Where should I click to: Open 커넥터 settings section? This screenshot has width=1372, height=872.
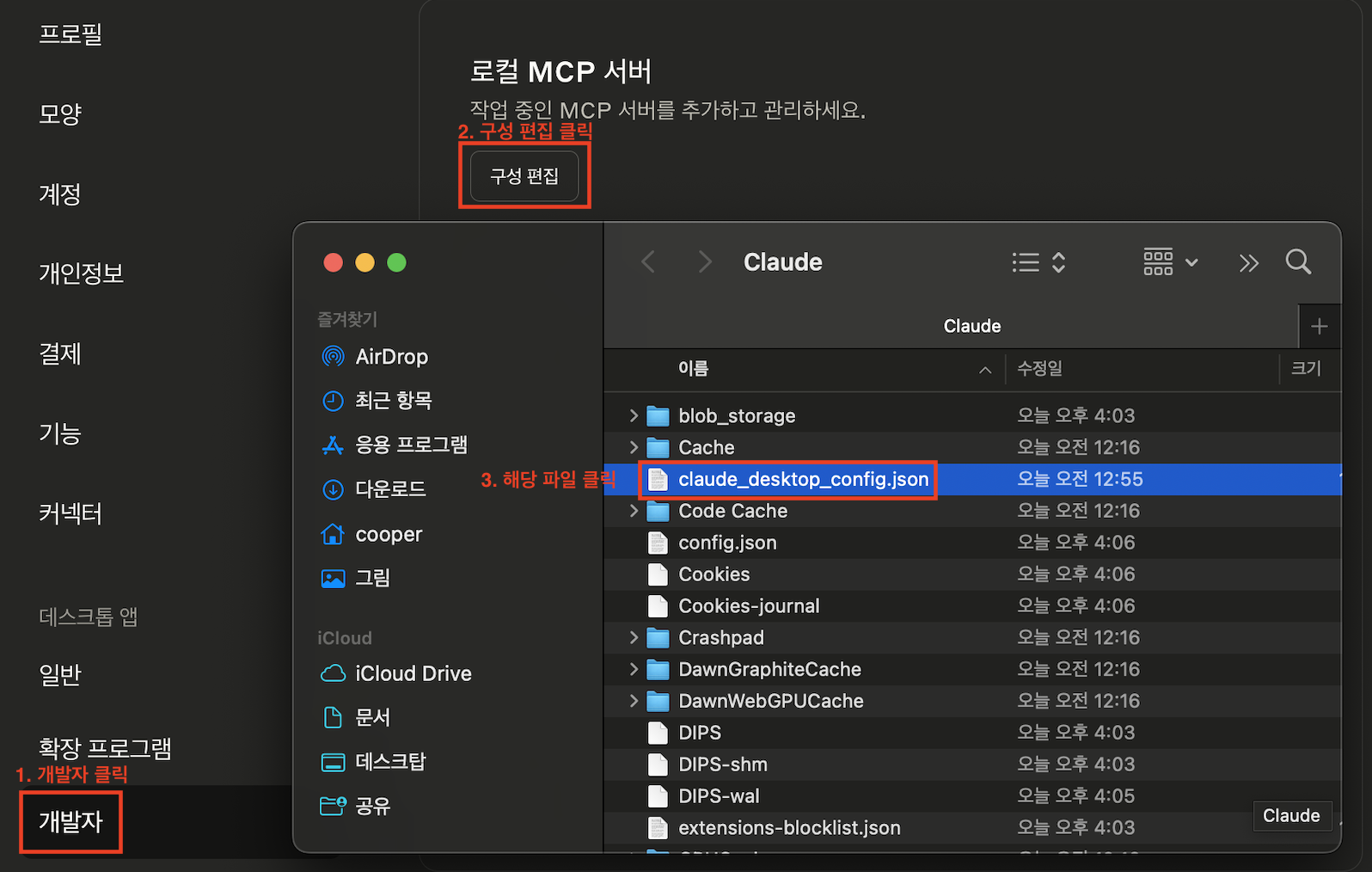pyautogui.click(x=70, y=513)
